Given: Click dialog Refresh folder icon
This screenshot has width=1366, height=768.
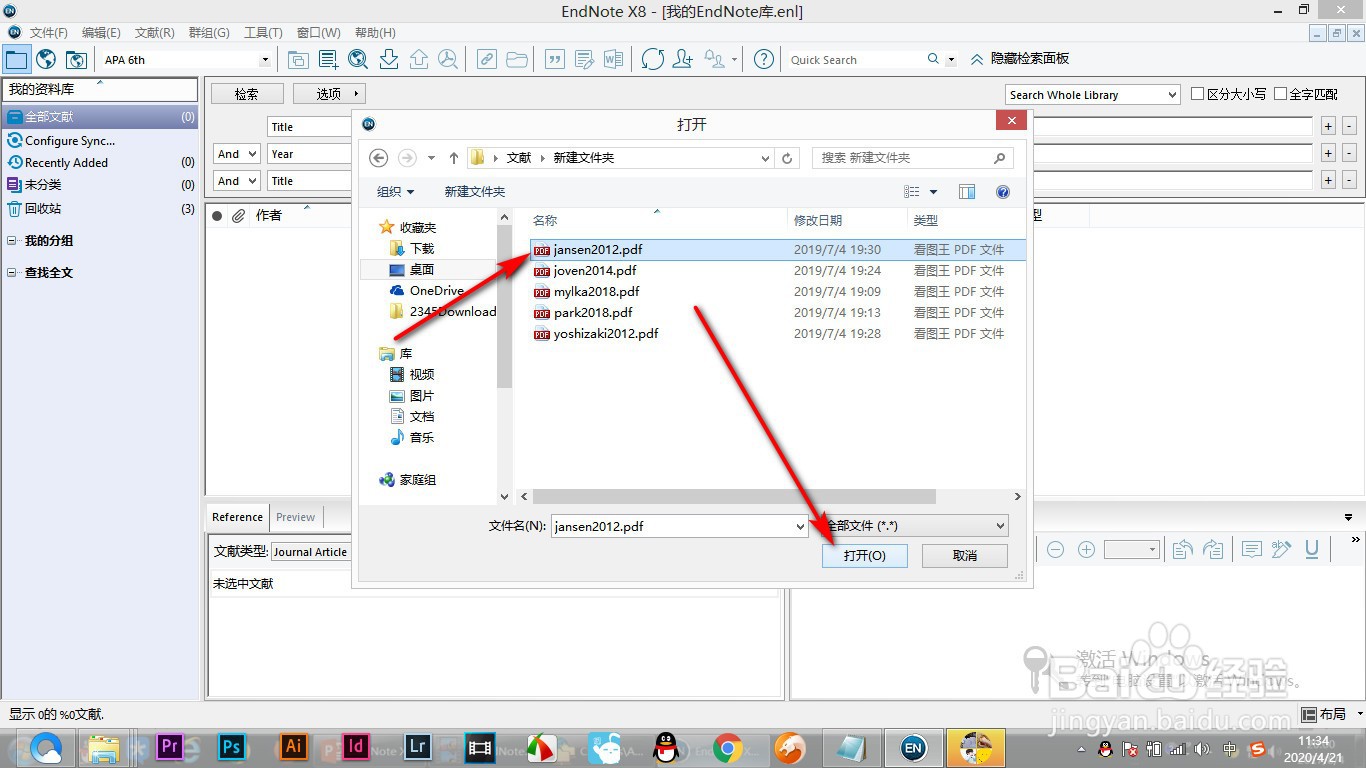Looking at the screenshot, I should pyautogui.click(x=787, y=158).
